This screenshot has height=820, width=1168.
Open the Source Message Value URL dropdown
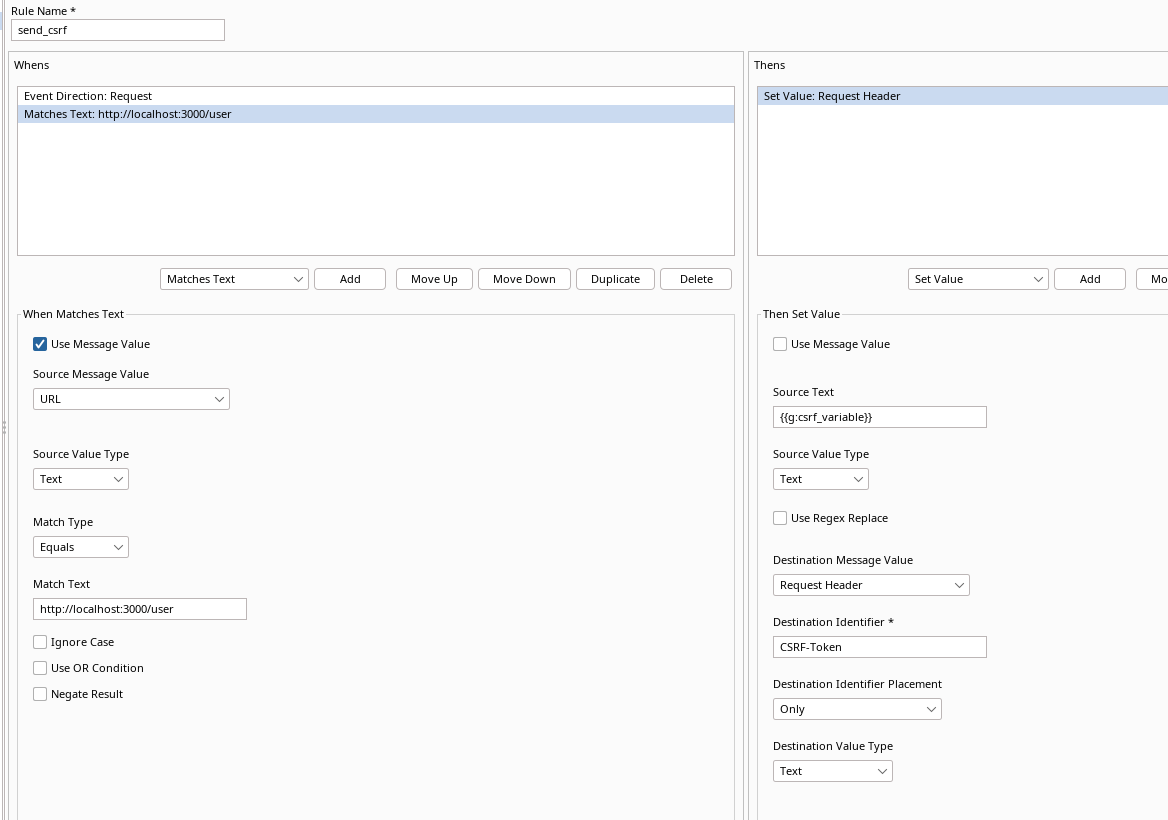(x=131, y=398)
